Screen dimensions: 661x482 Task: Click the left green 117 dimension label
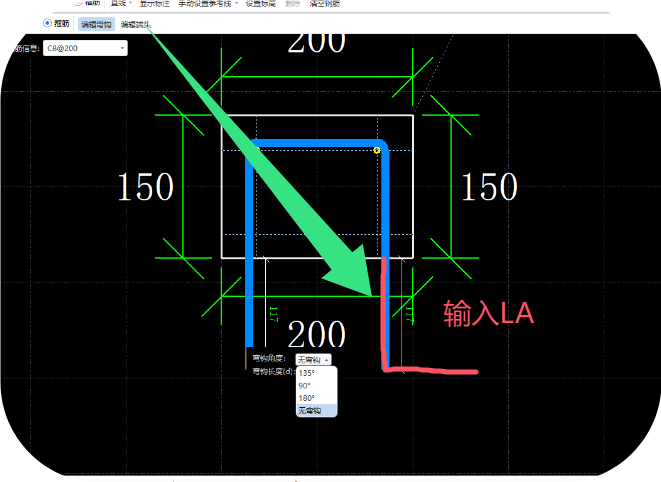(x=274, y=315)
